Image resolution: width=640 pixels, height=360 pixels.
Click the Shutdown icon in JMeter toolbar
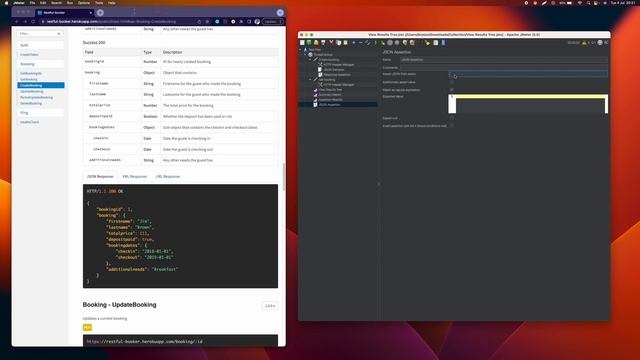[x=397, y=42]
